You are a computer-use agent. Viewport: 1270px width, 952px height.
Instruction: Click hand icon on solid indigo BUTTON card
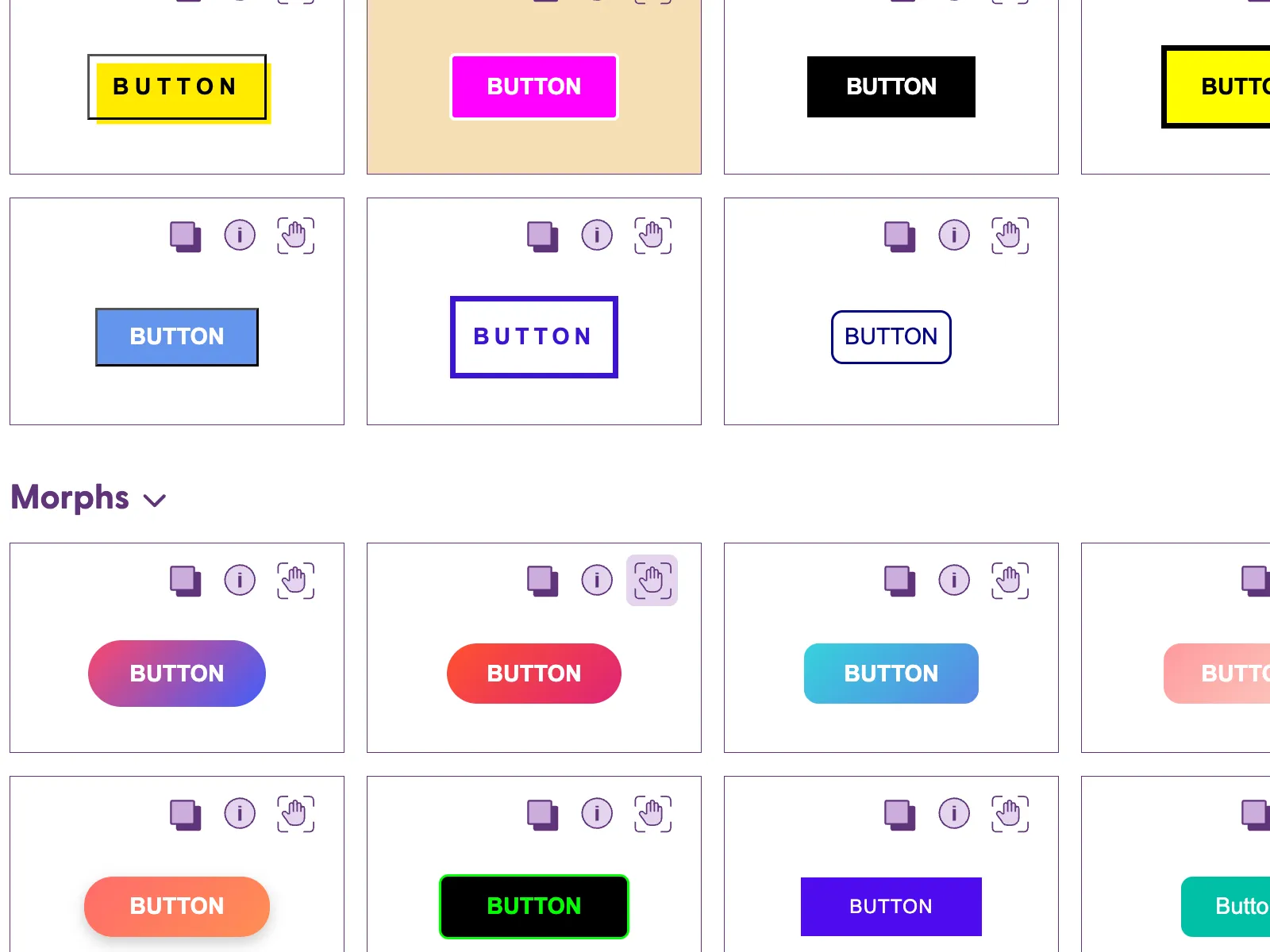click(1010, 814)
